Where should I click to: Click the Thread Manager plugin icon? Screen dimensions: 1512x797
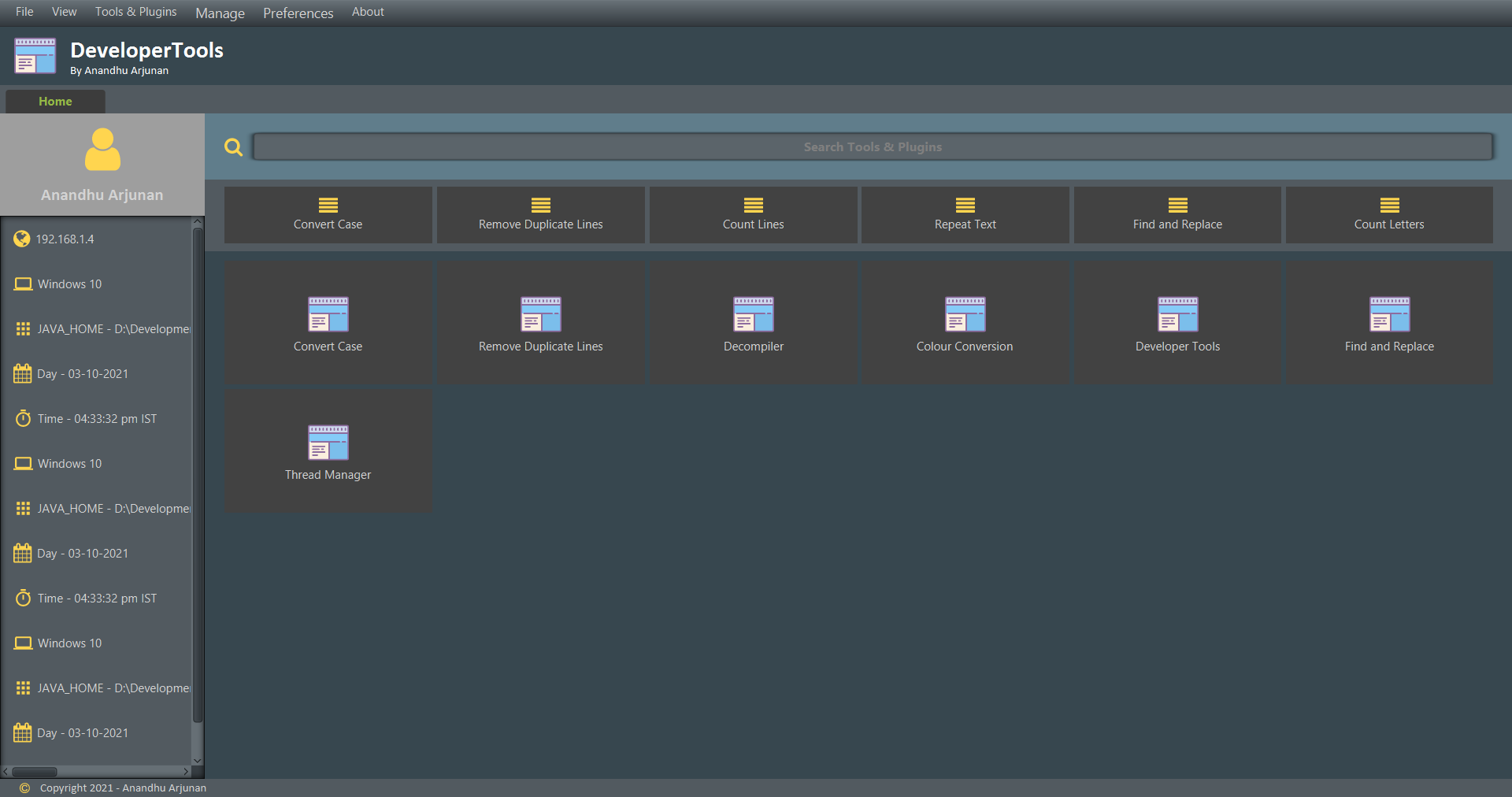coord(328,443)
